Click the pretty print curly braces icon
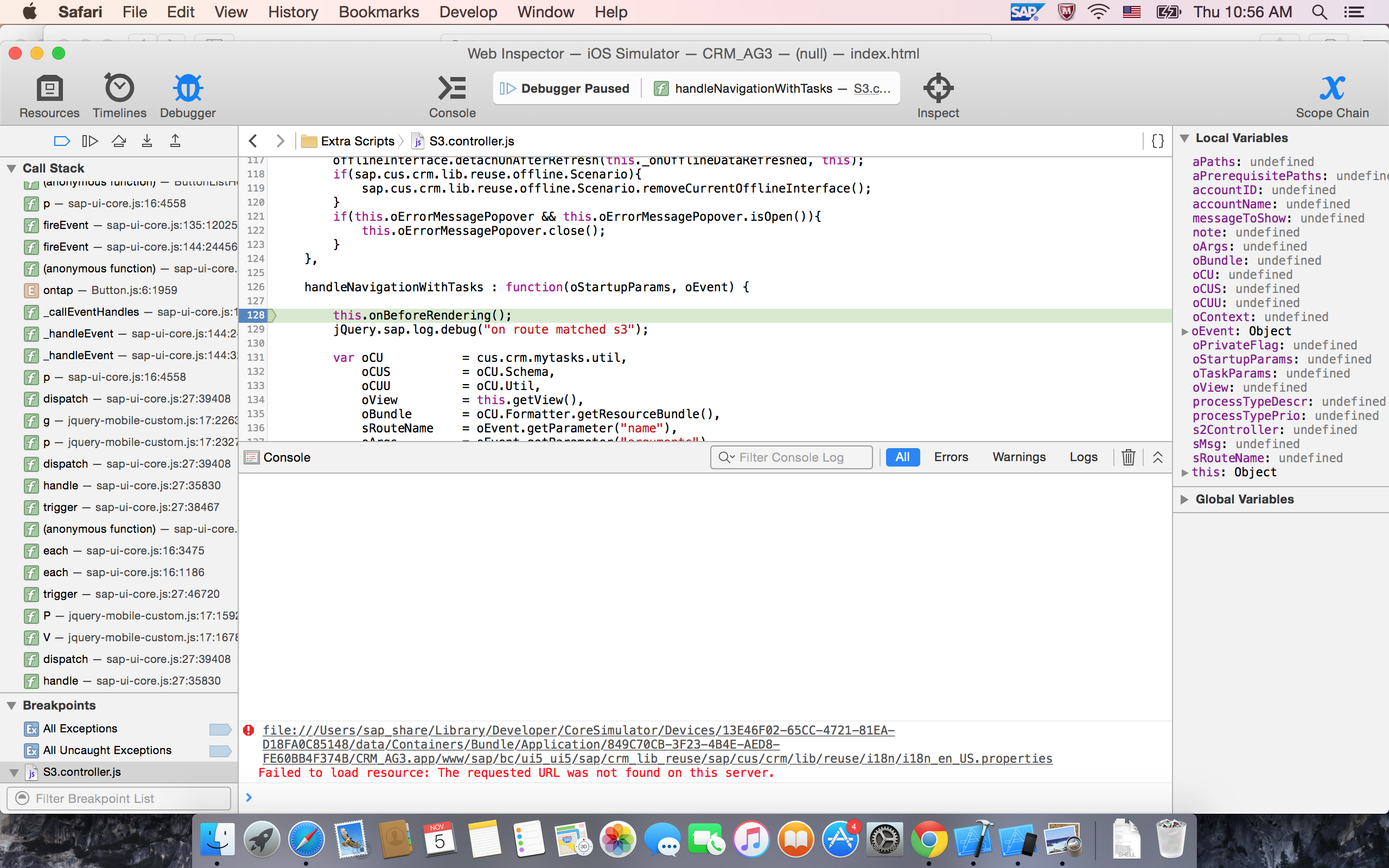The width and height of the screenshot is (1389, 868). pyautogui.click(x=1157, y=141)
